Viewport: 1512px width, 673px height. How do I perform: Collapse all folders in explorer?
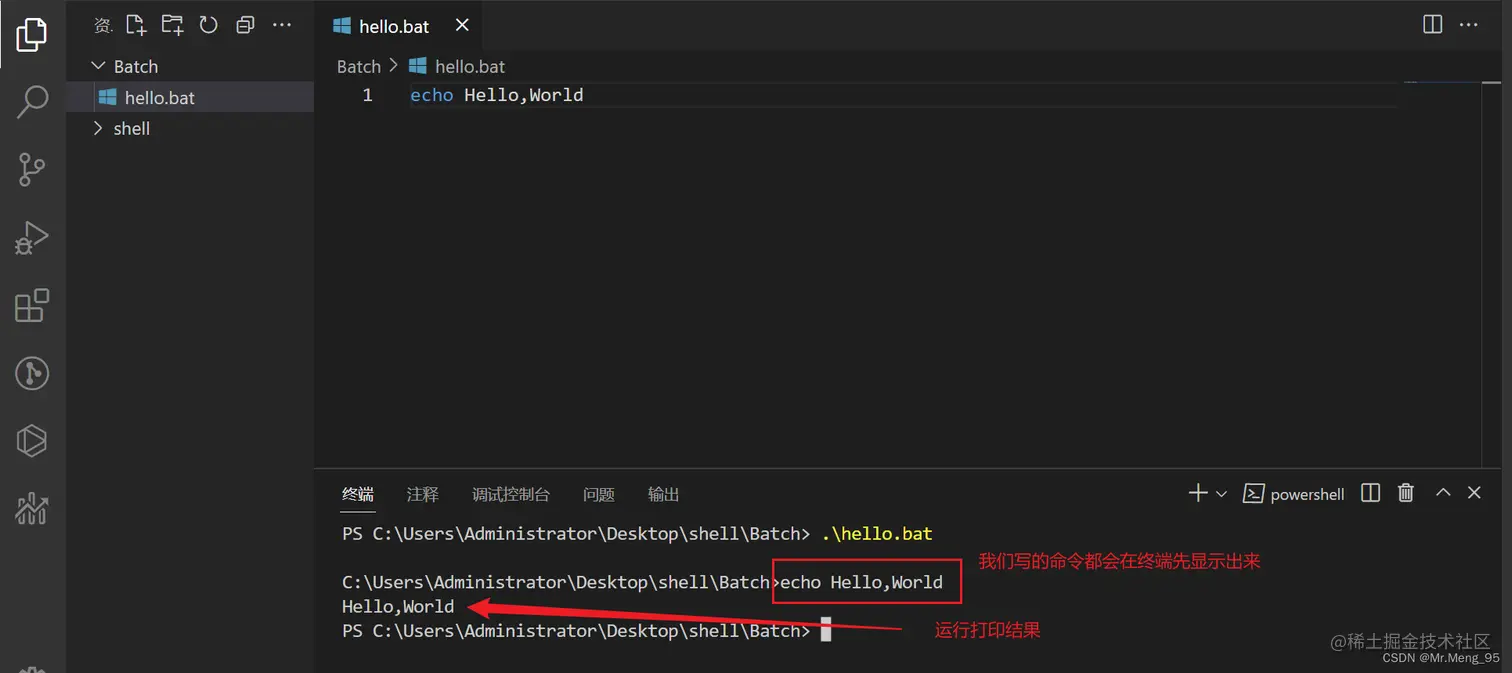click(x=245, y=25)
